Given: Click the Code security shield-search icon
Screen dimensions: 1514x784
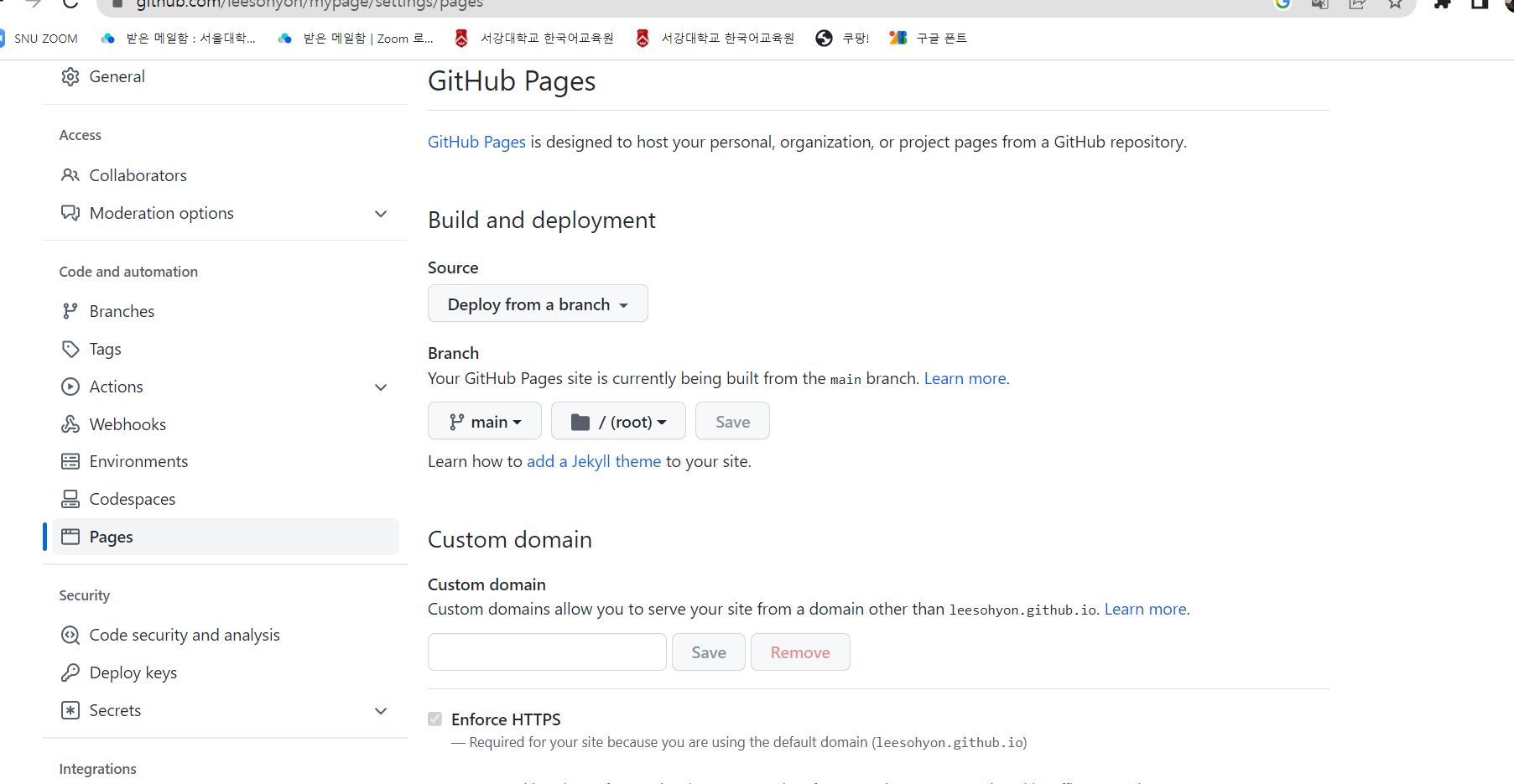Looking at the screenshot, I should click(70, 635).
